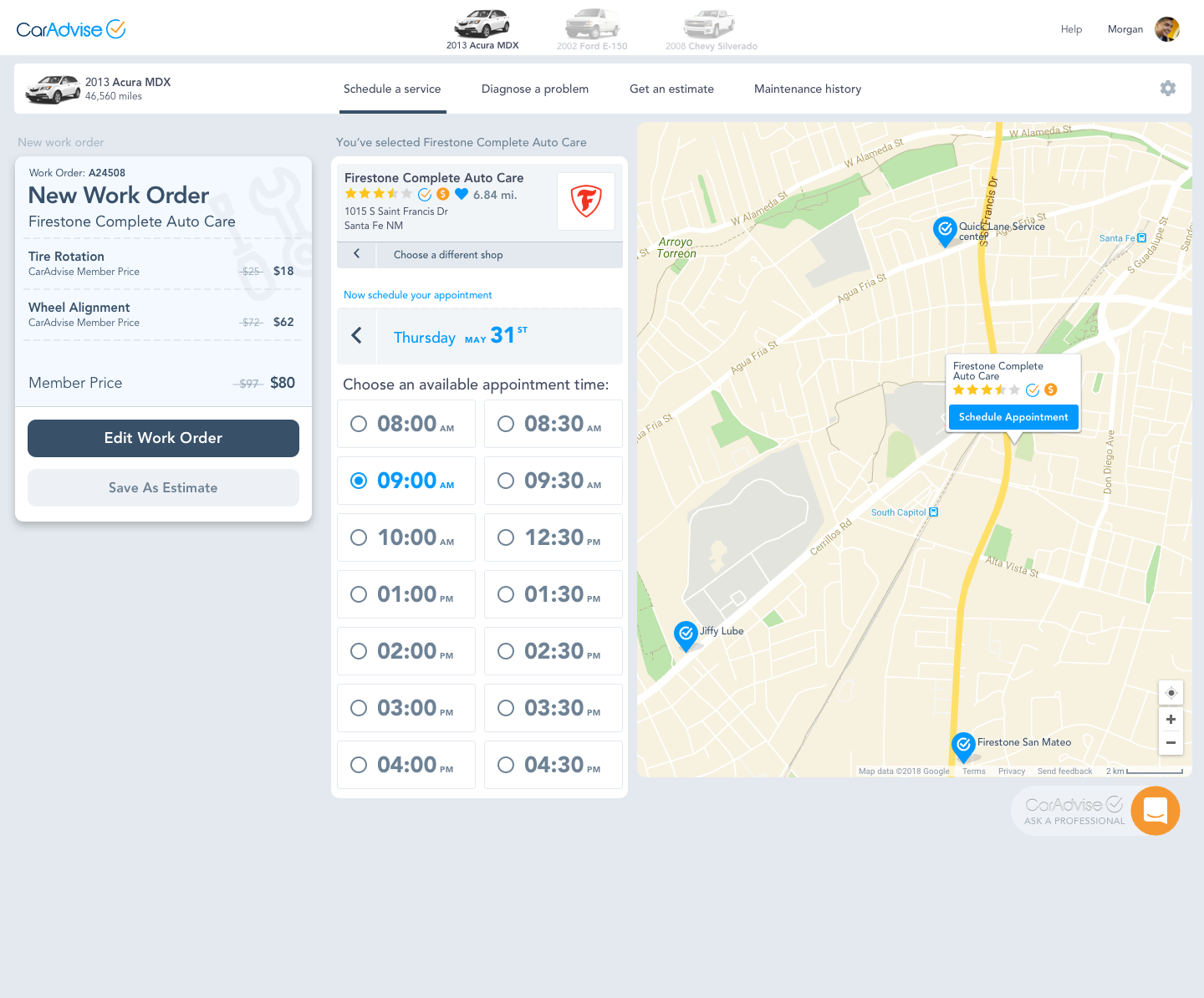Open the Help link
Viewport: 1204px width, 998px height.
point(1071,29)
